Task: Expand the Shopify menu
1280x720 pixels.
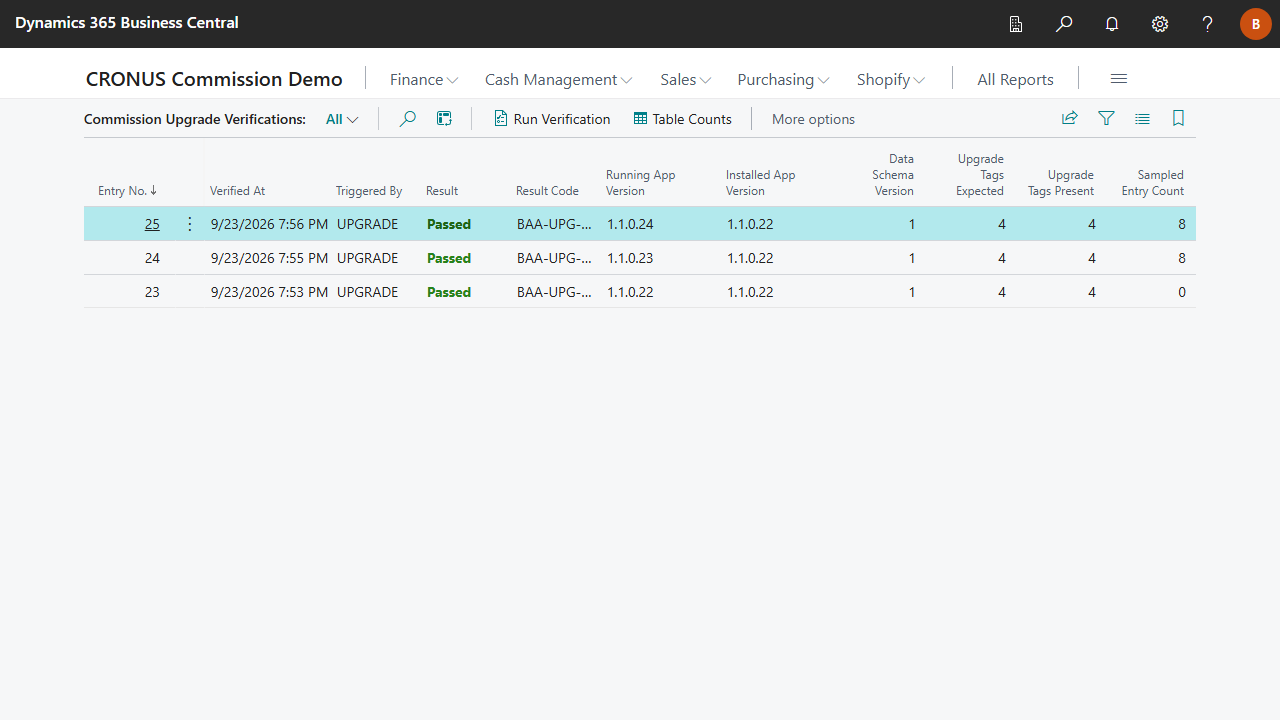Action: pos(891,79)
